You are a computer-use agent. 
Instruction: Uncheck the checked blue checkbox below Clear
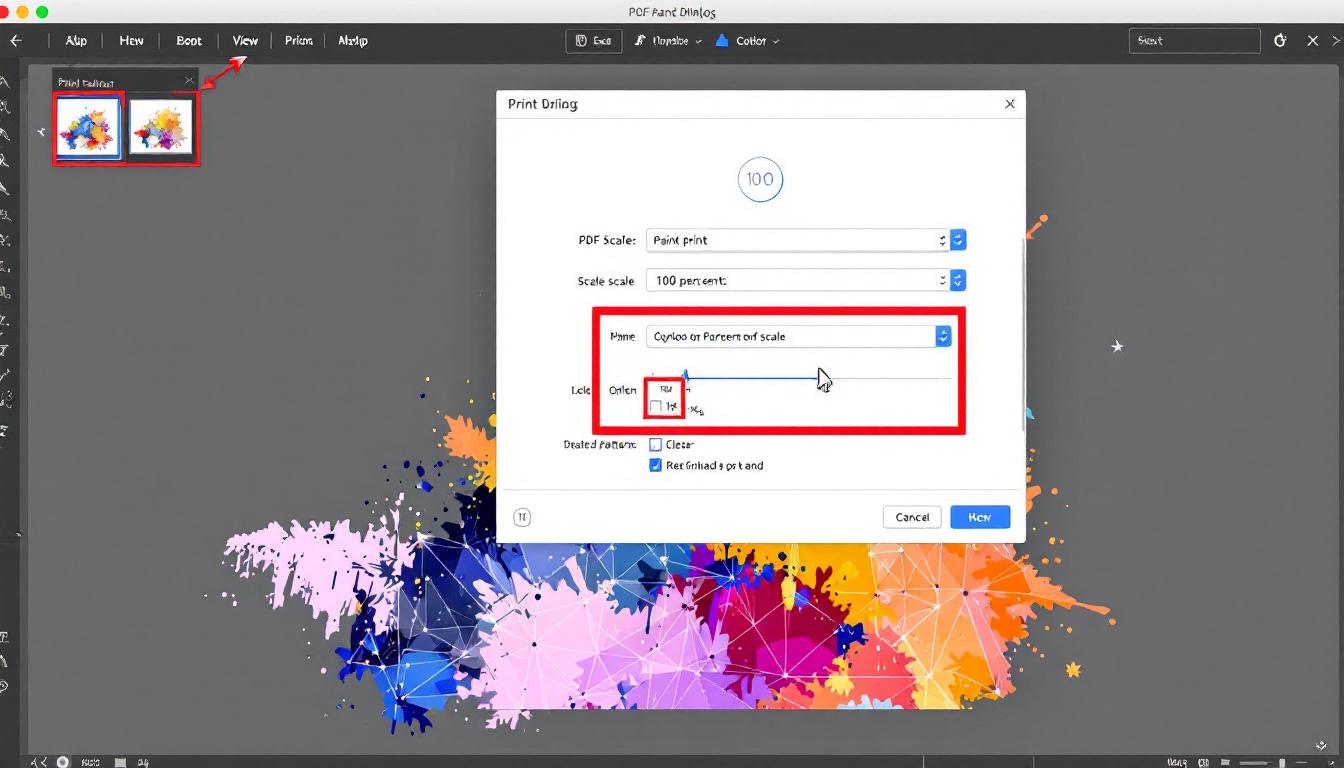click(656, 466)
